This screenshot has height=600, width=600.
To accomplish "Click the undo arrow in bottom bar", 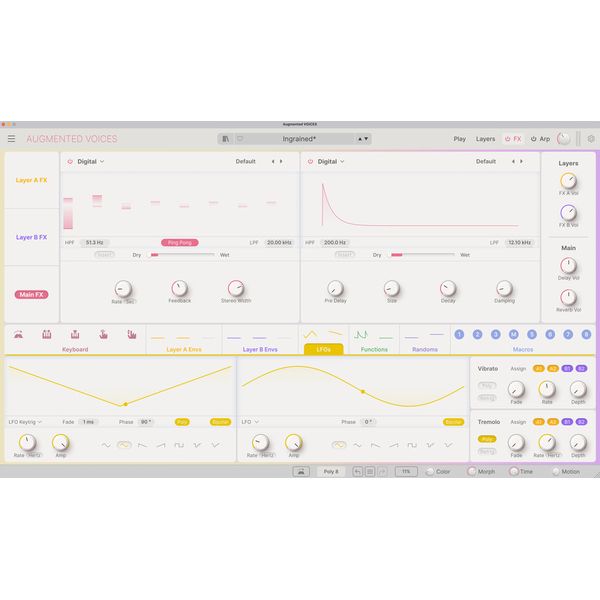I will point(357,472).
